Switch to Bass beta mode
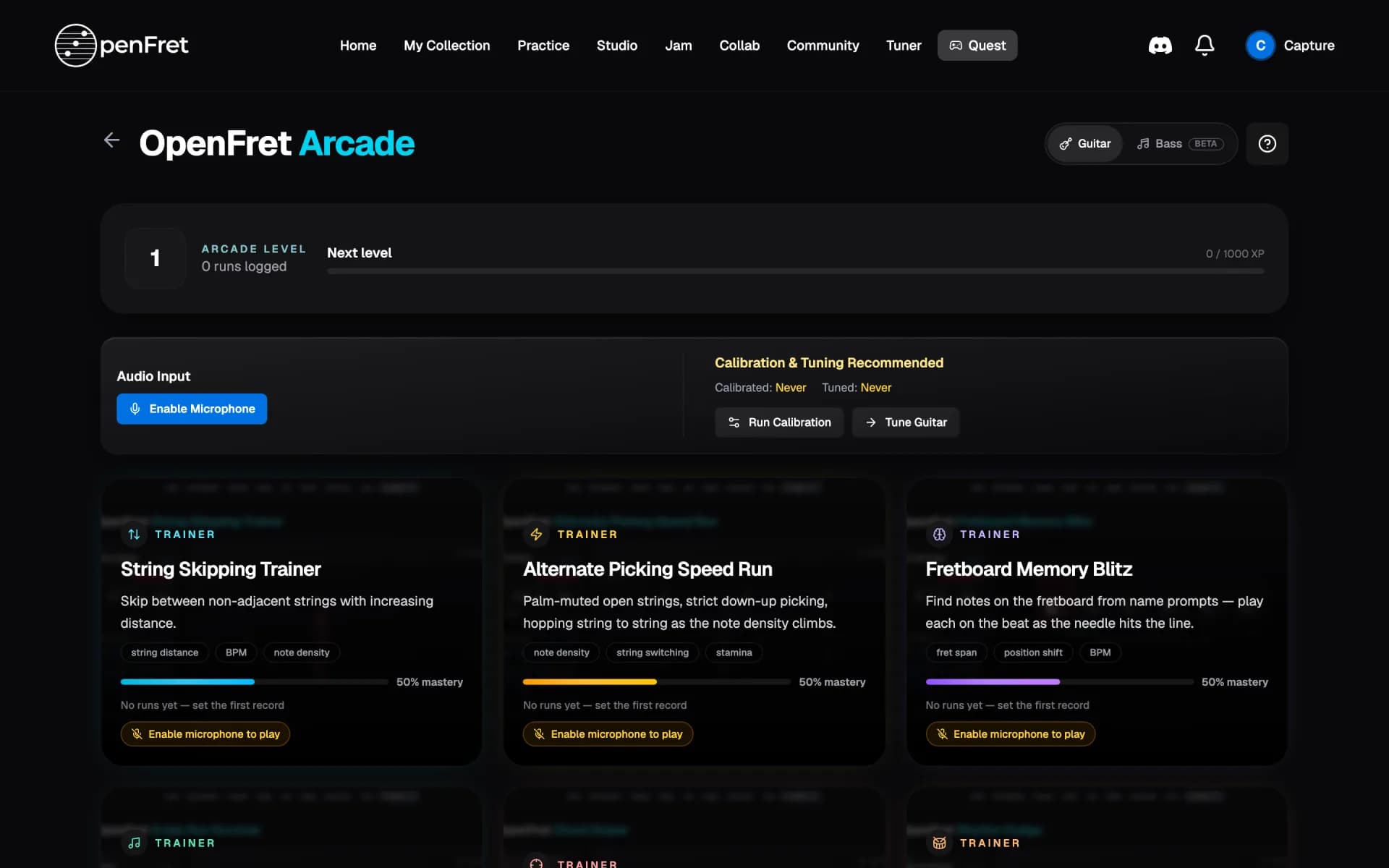 [1180, 144]
